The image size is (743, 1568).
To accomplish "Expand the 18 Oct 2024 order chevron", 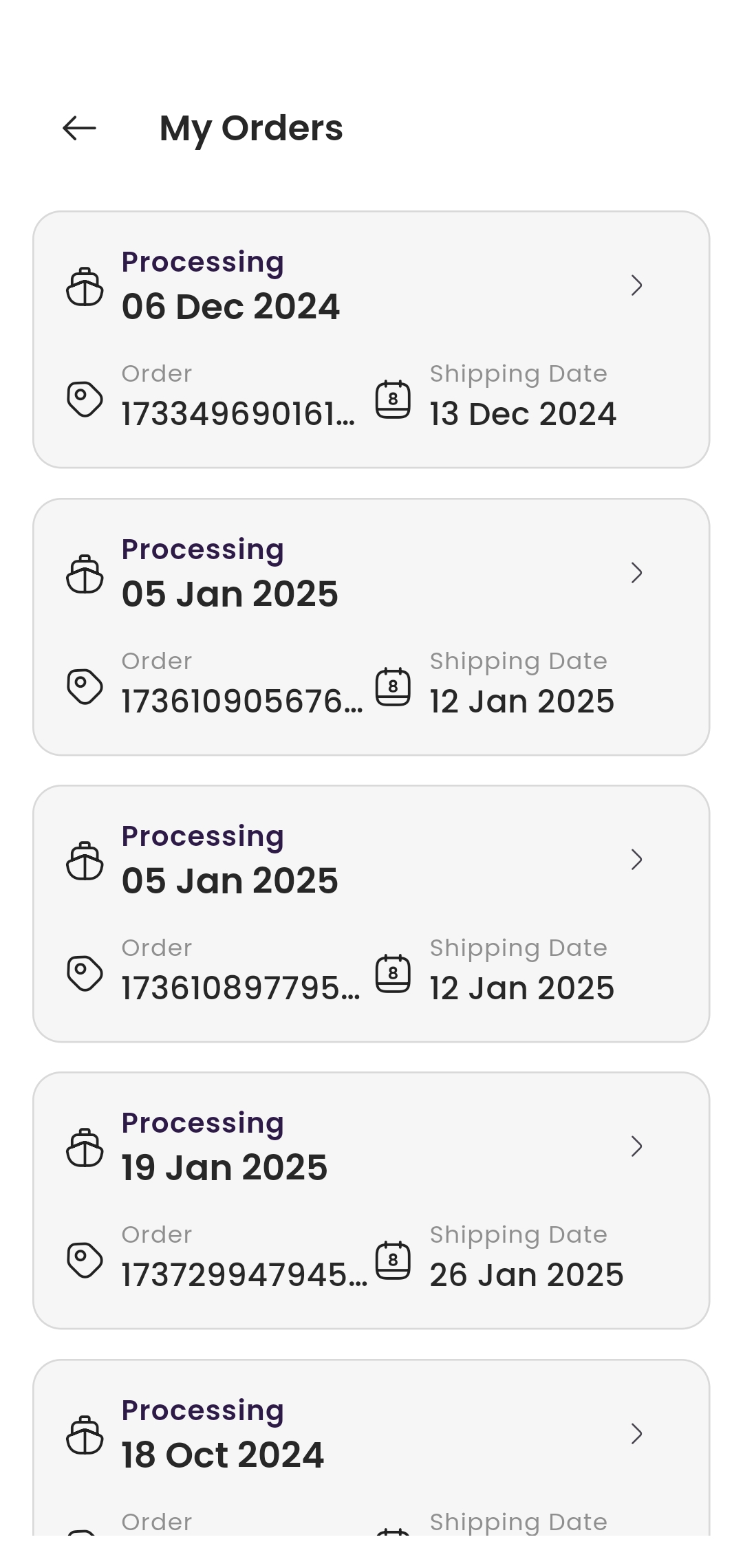I will click(x=636, y=1434).
